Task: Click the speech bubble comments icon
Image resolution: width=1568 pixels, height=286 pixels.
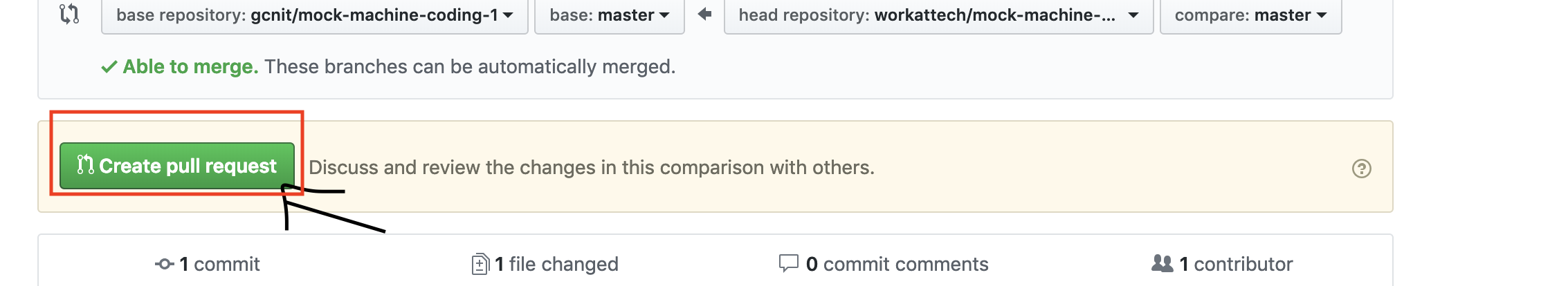Action: click(789, 263)
